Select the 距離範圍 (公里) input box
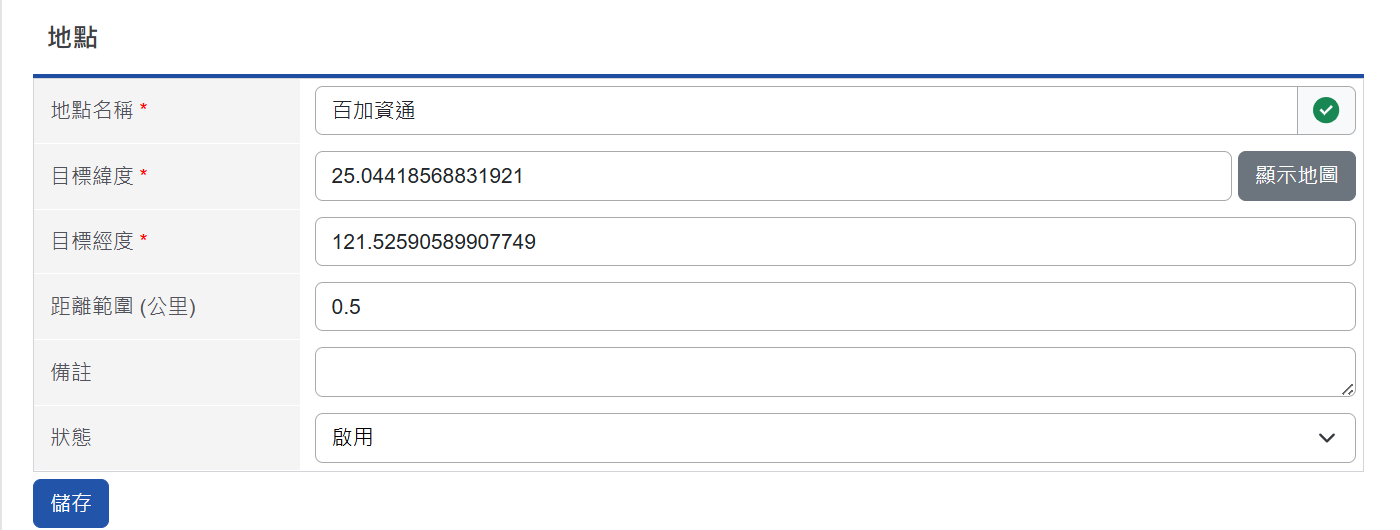 pos(835,307)
